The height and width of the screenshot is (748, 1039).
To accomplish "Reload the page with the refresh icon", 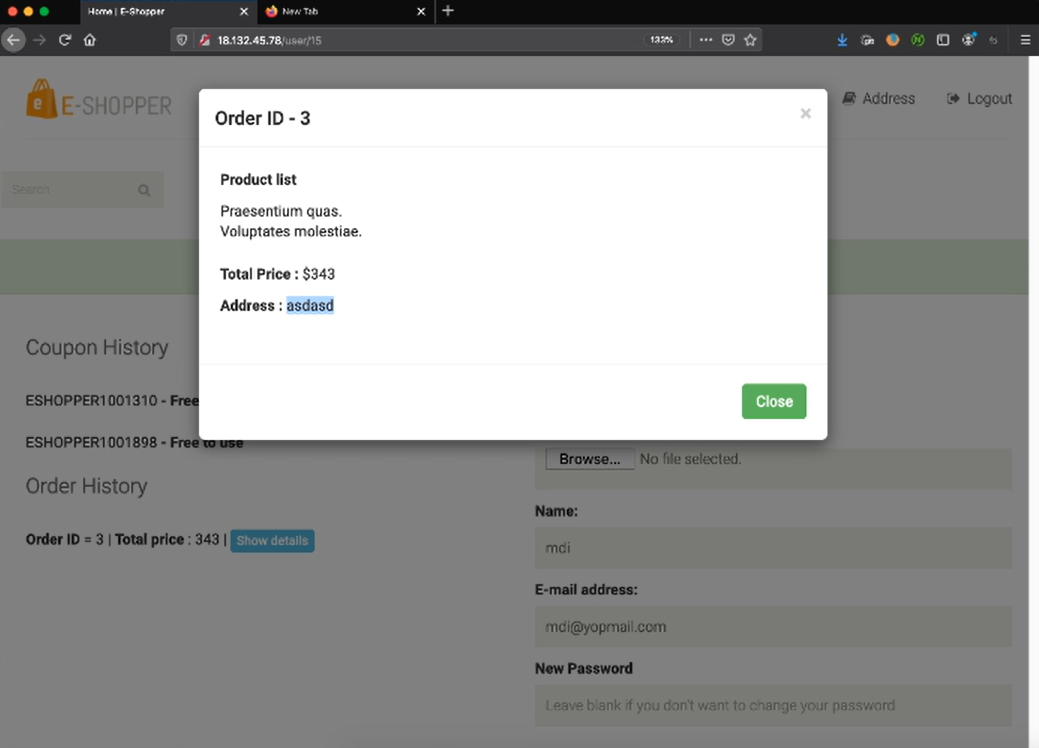I will (65, 40).
